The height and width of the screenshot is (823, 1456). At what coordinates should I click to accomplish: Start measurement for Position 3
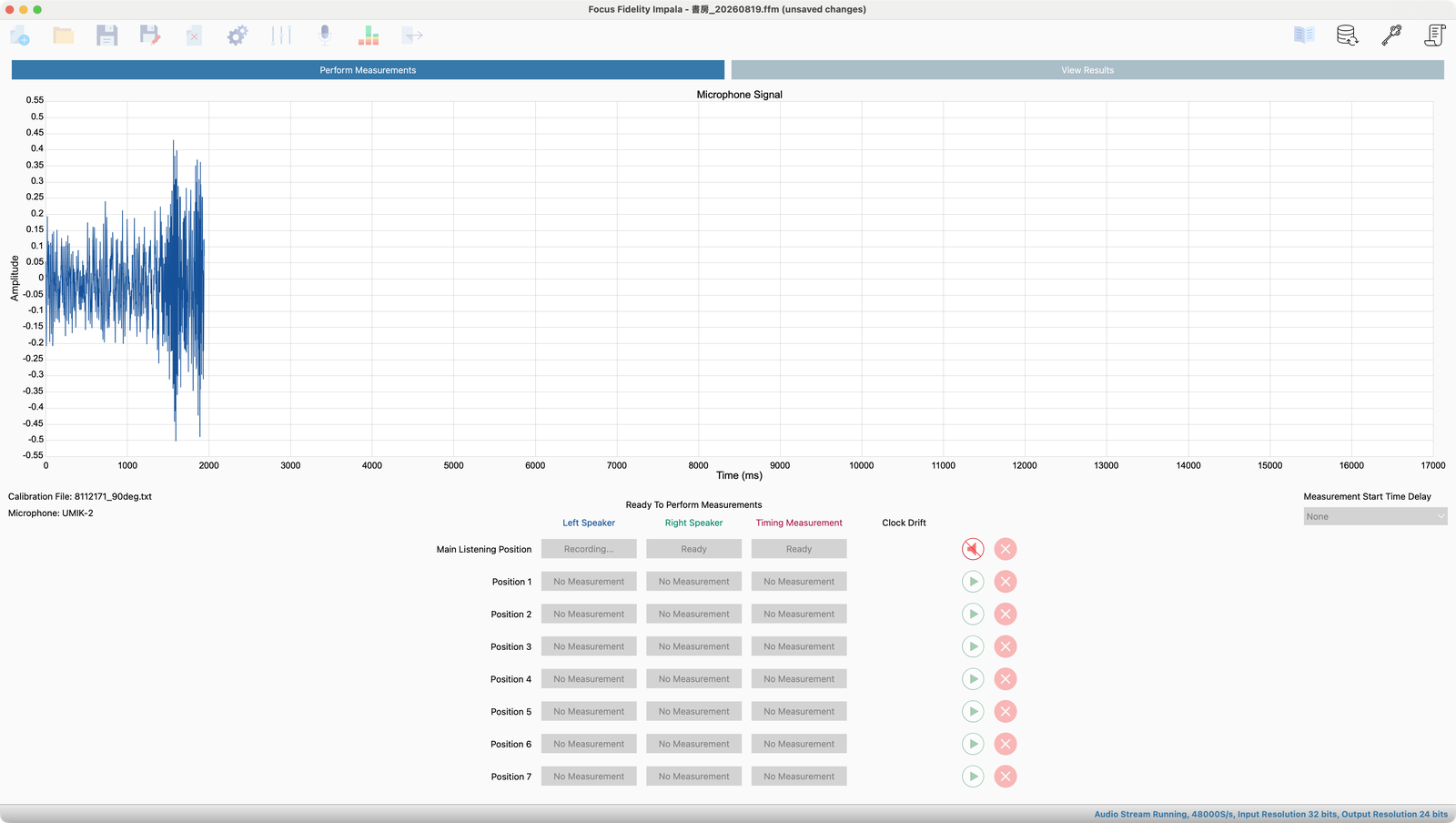973,646
